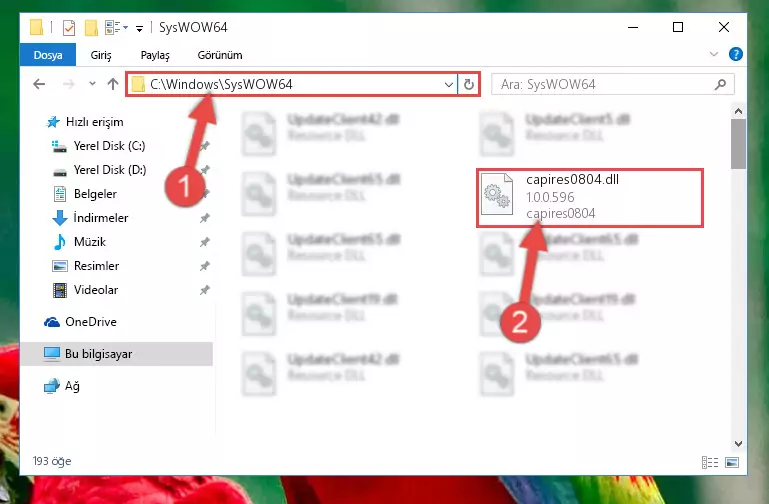Select OneDrive in the navigation pane
This screenshot has width=769, height=504.
coord(91,322)
